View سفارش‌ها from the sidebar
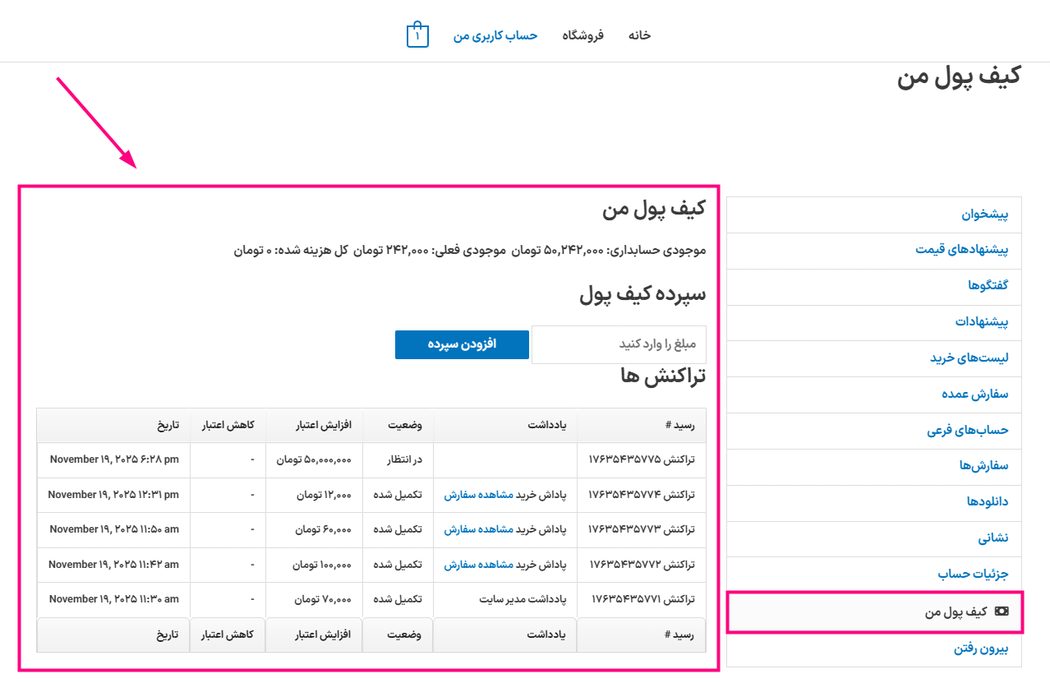 987,467
